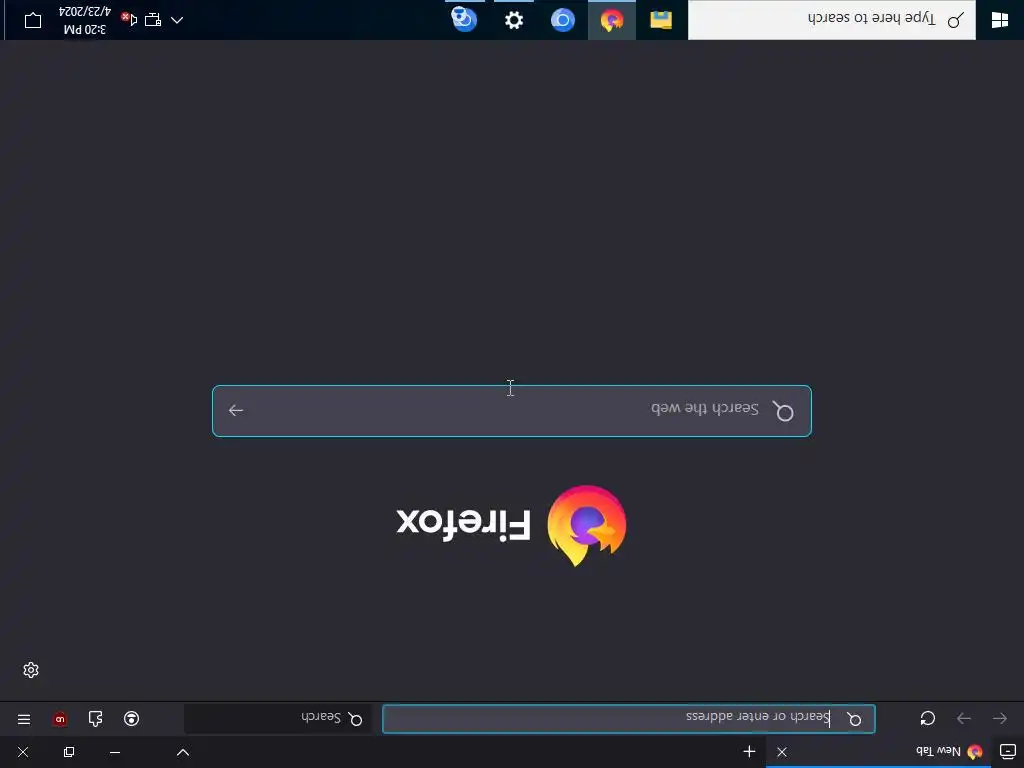Viewport: 1024px width, 768px height.
Task: Open Firefox View from the tab bar
Action: coord(1008,752)
